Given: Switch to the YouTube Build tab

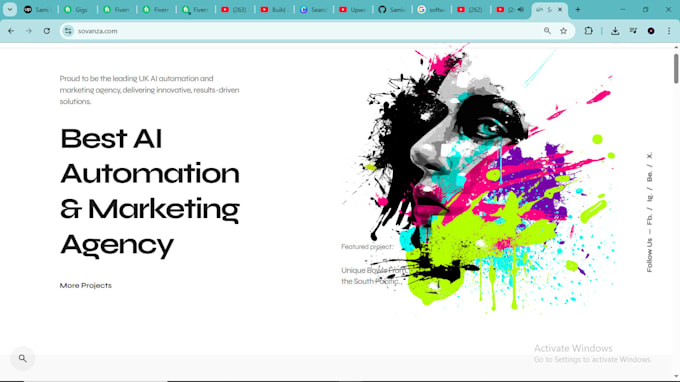Looking at the screenshot, I should tap(274, 9).
